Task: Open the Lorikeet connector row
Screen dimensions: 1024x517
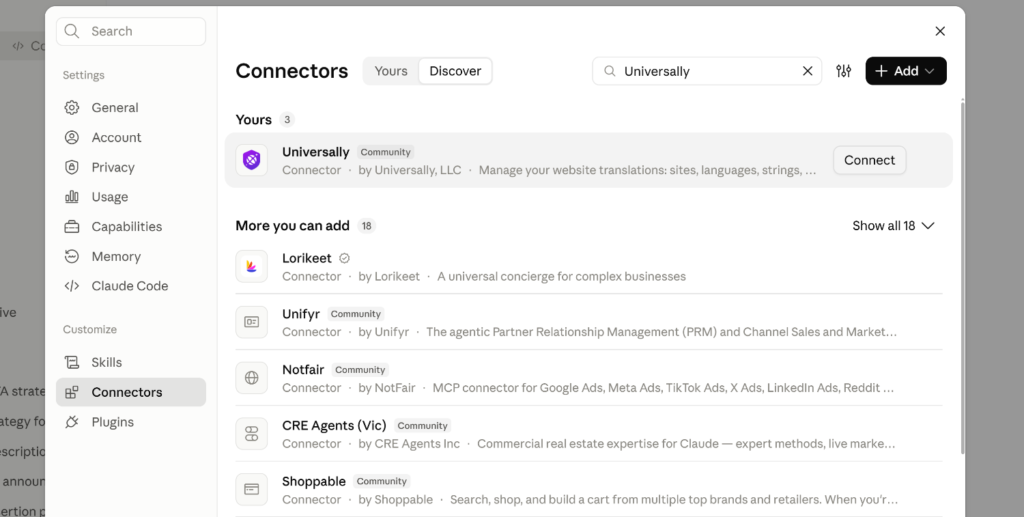Action: [588, 266]
